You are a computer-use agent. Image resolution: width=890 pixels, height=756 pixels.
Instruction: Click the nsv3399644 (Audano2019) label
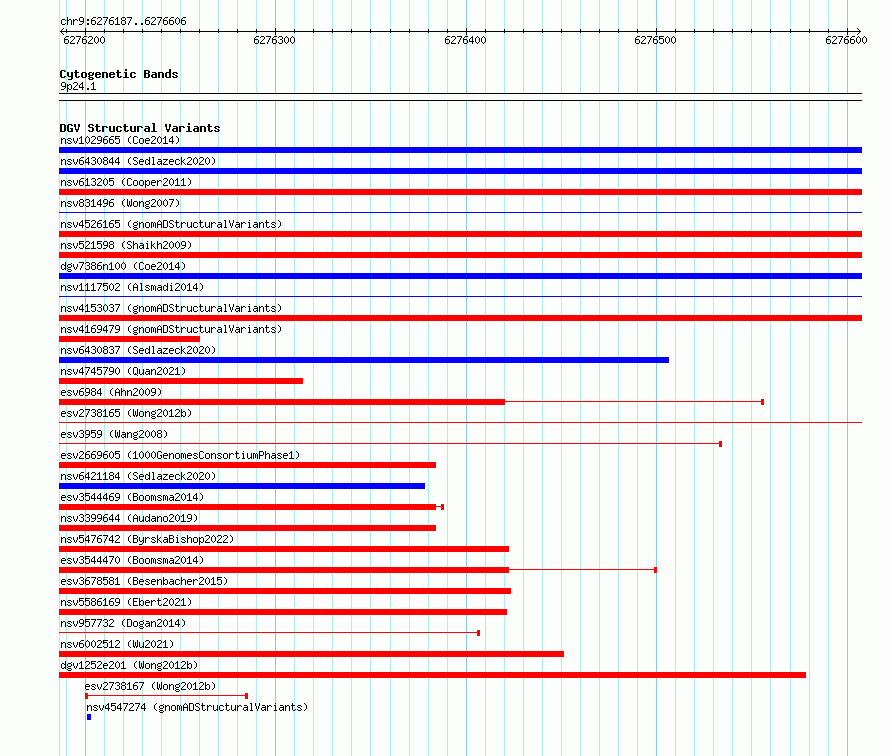click(x=129, y=518)
